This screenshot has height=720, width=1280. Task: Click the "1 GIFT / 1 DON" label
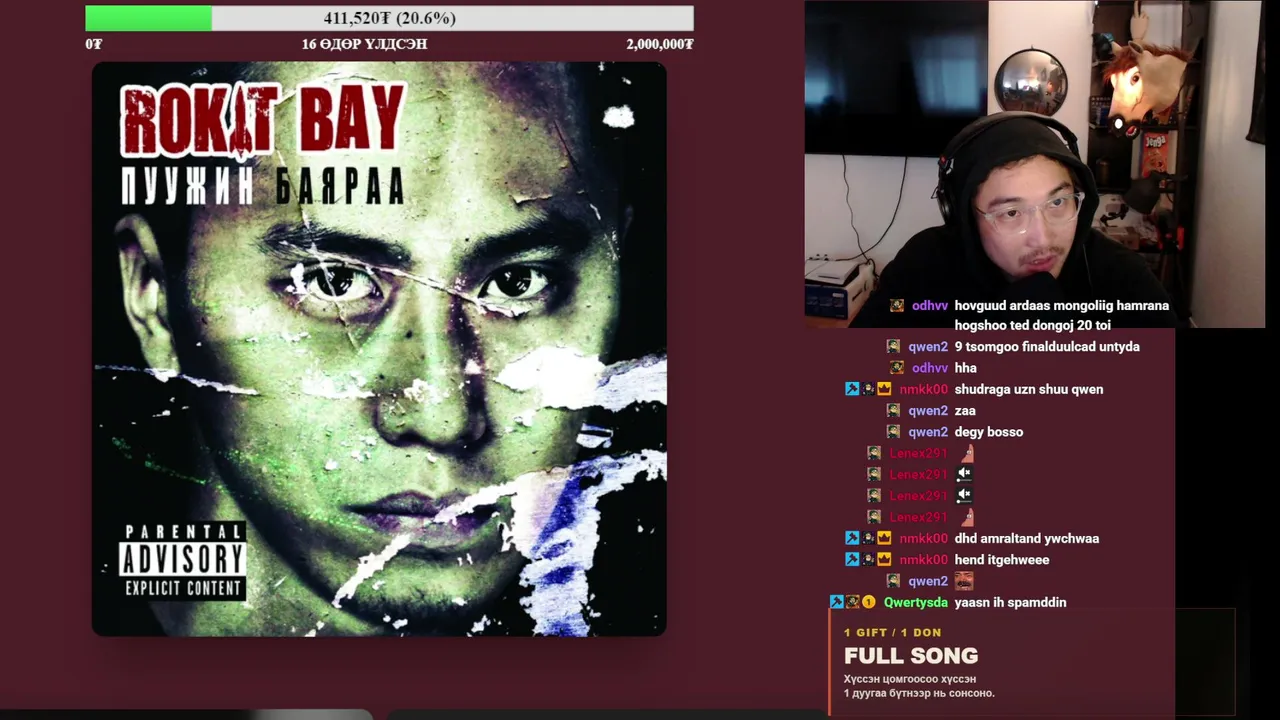[892, 632]
